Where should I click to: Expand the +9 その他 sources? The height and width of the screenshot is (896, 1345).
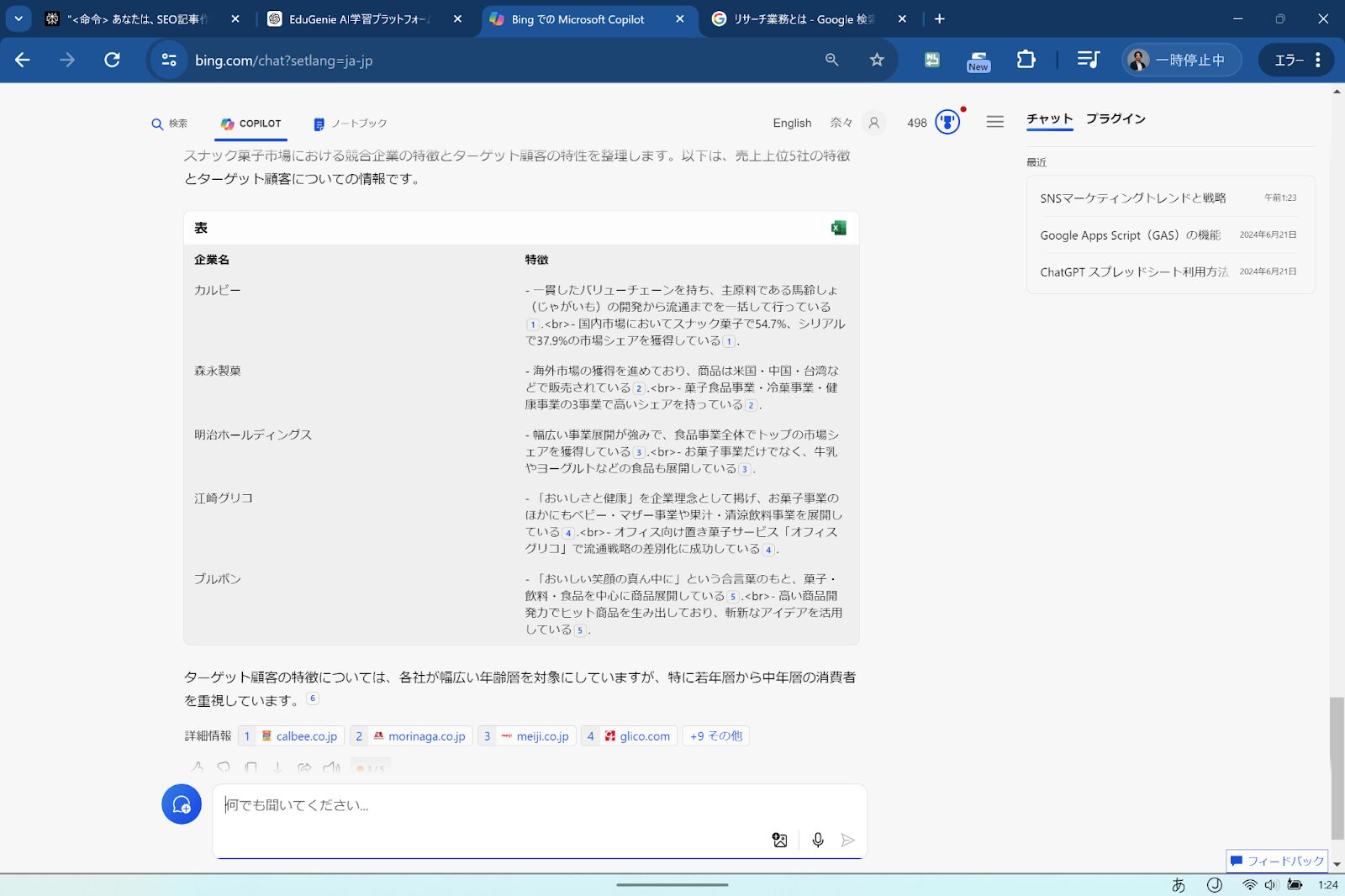pyautogui.click(x=715, y=735)
